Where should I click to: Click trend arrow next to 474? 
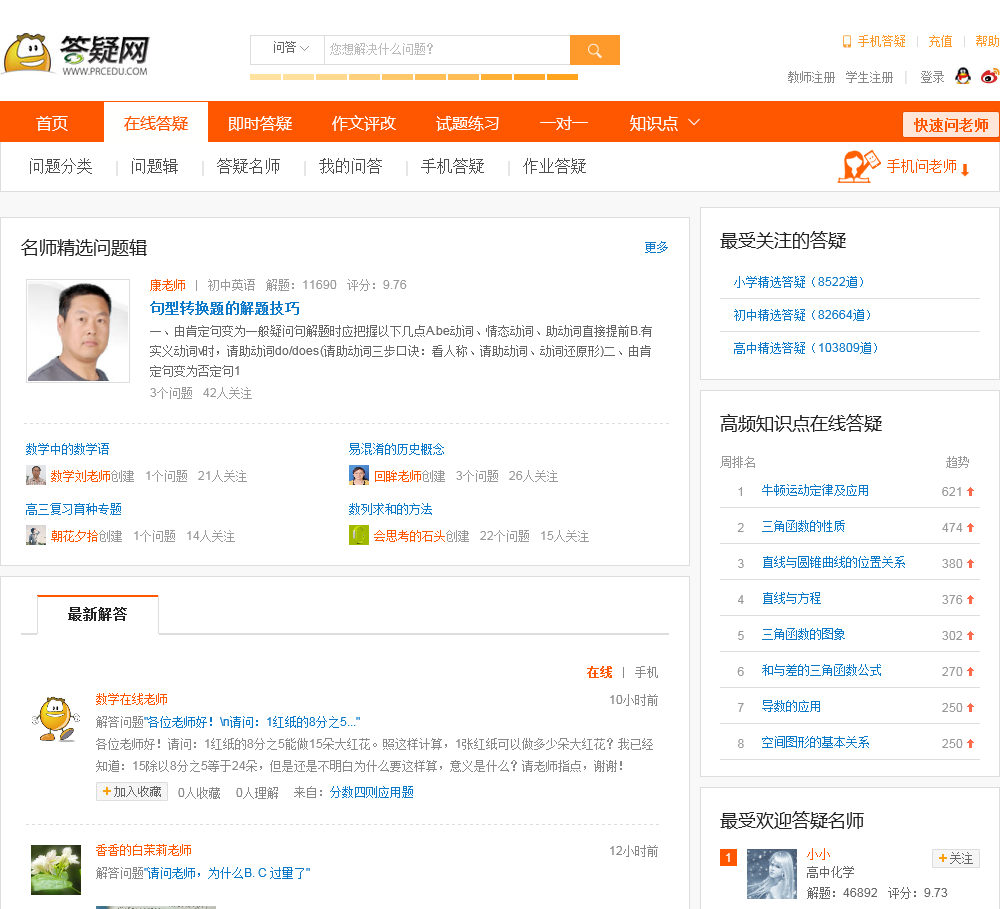[970, 528]
